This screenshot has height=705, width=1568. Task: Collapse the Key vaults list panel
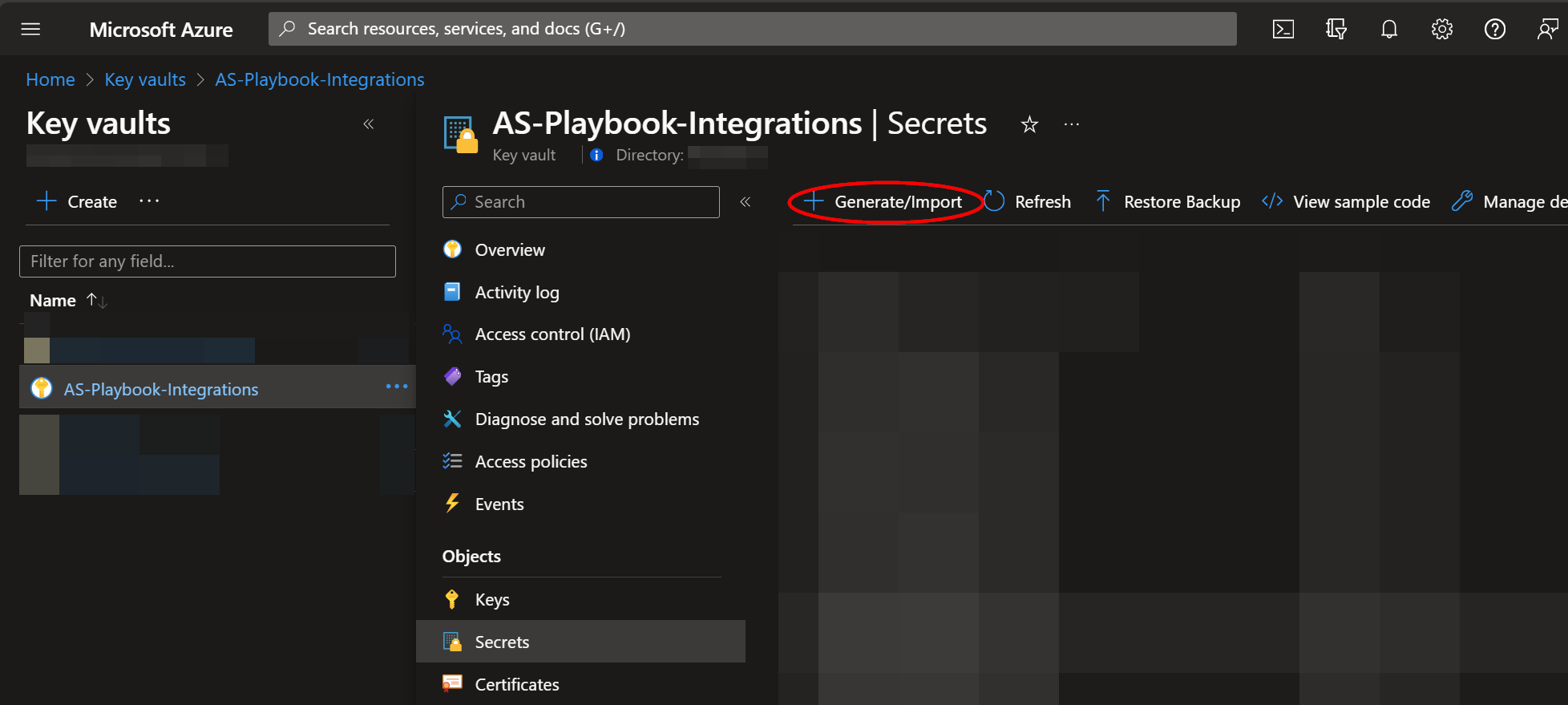point(369,124)
